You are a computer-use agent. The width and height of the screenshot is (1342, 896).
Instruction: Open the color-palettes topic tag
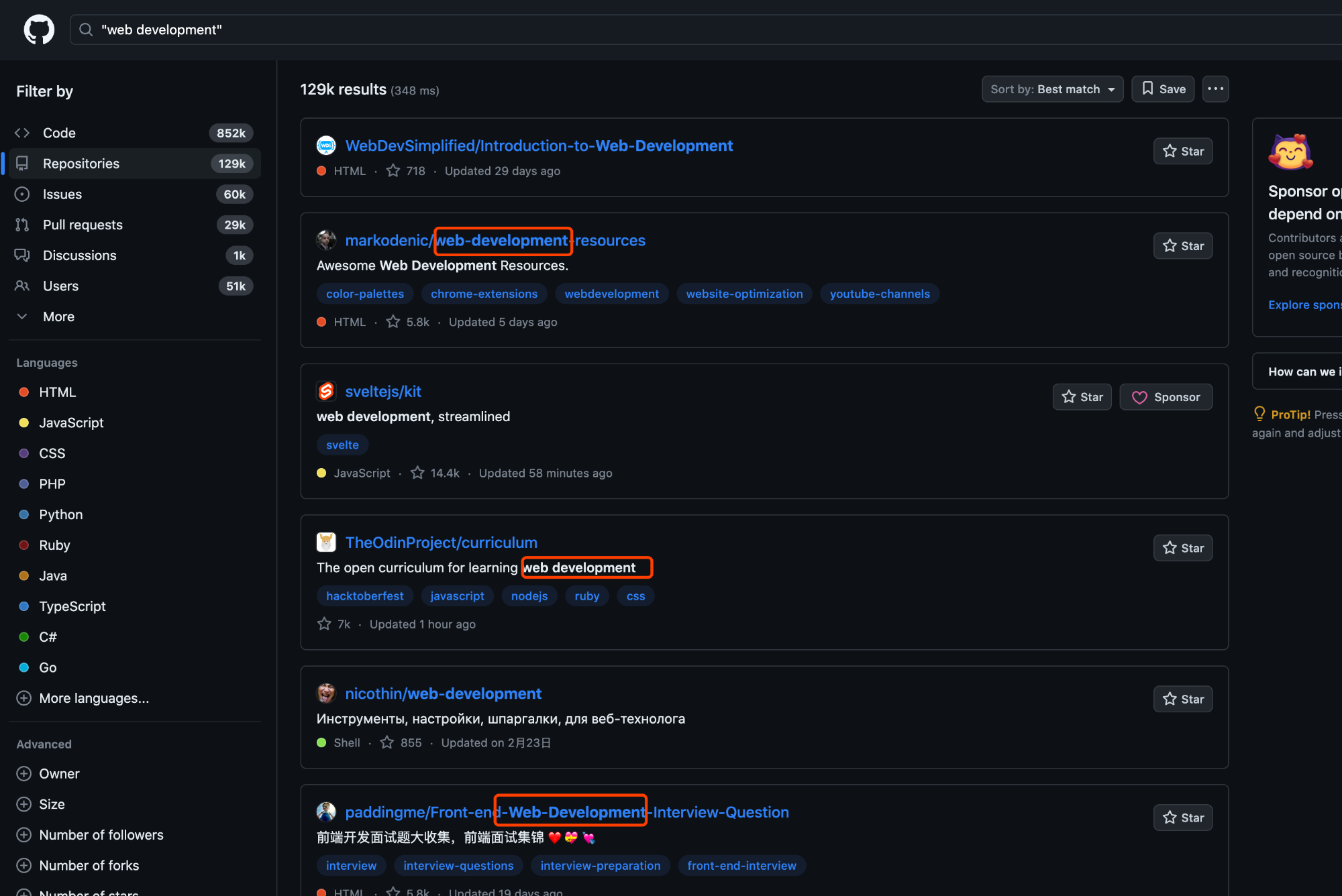365,294
